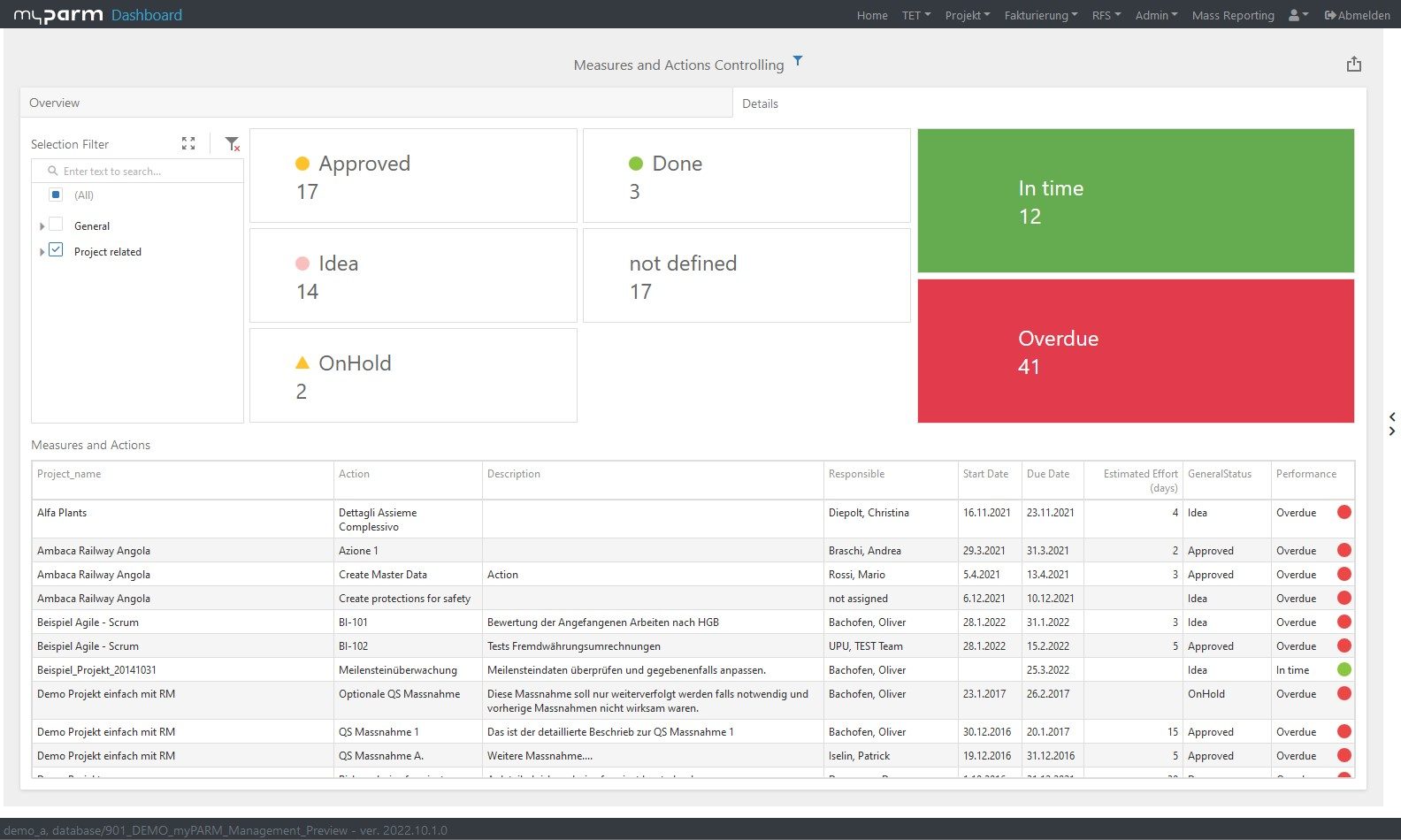Open the Mass Reporting menu item
This screenshot has height=840, width=1401.
coord(1232,15)
